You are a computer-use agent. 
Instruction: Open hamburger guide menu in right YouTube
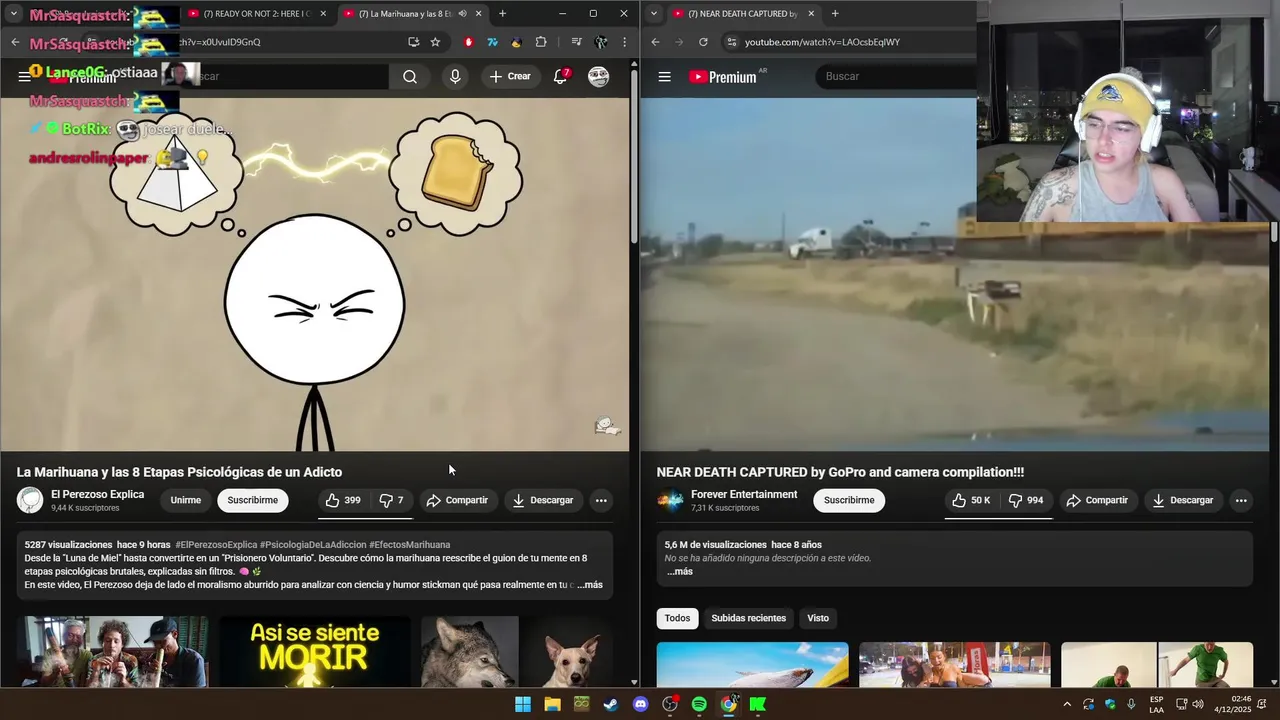[x=664, y=76]
